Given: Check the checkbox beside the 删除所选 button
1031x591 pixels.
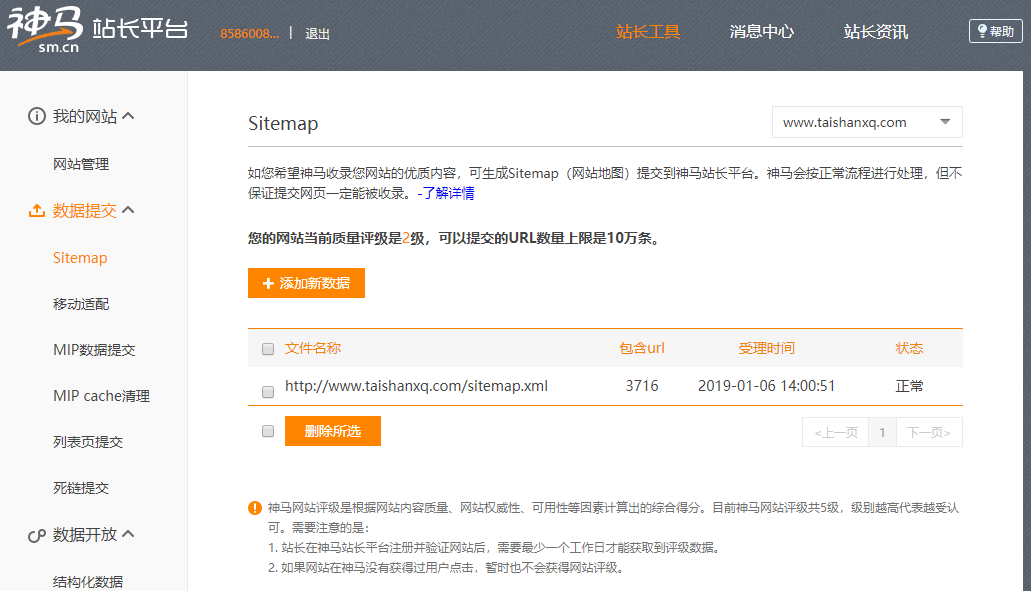Looking at the screenshot, I should 267,430.
